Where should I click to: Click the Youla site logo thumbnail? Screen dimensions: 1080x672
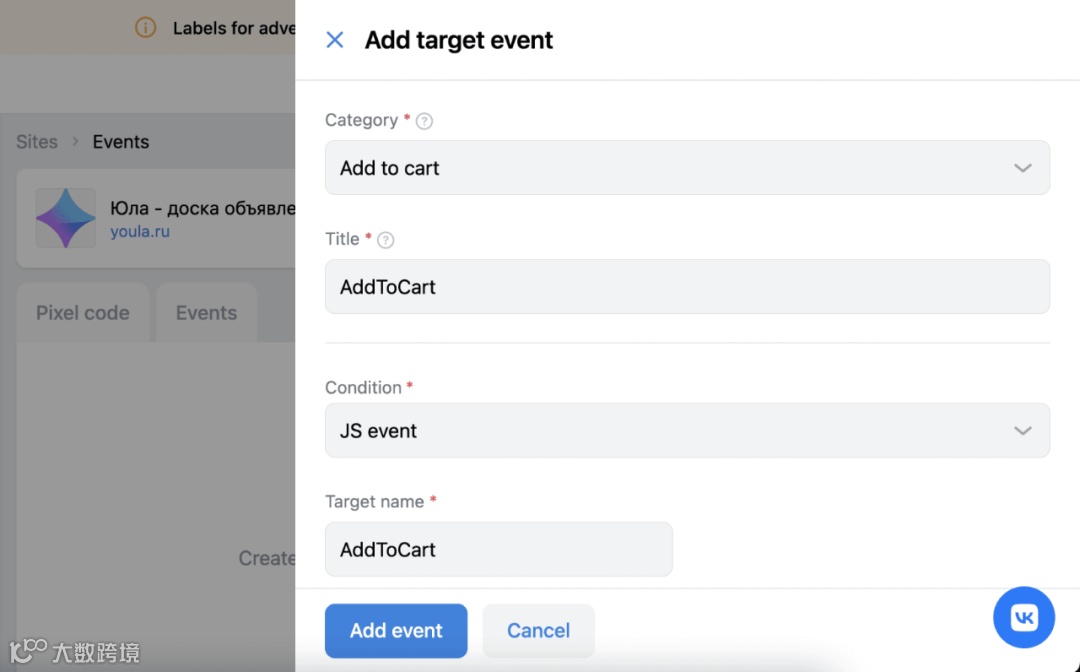click(x=65, y=218)
